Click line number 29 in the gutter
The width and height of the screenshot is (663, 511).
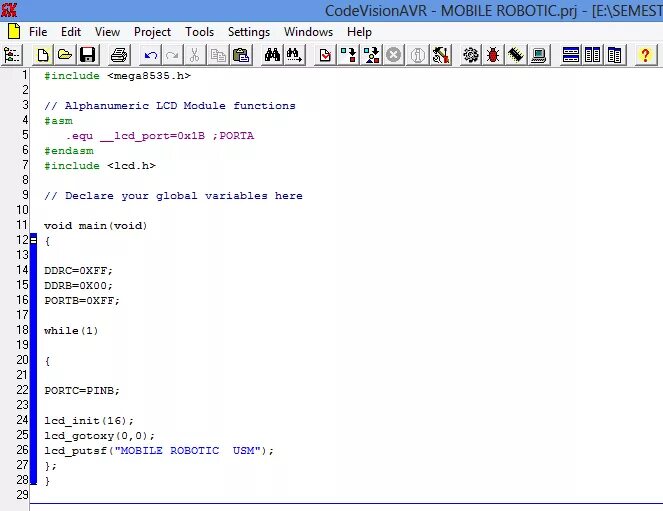[x=22, y=495]
